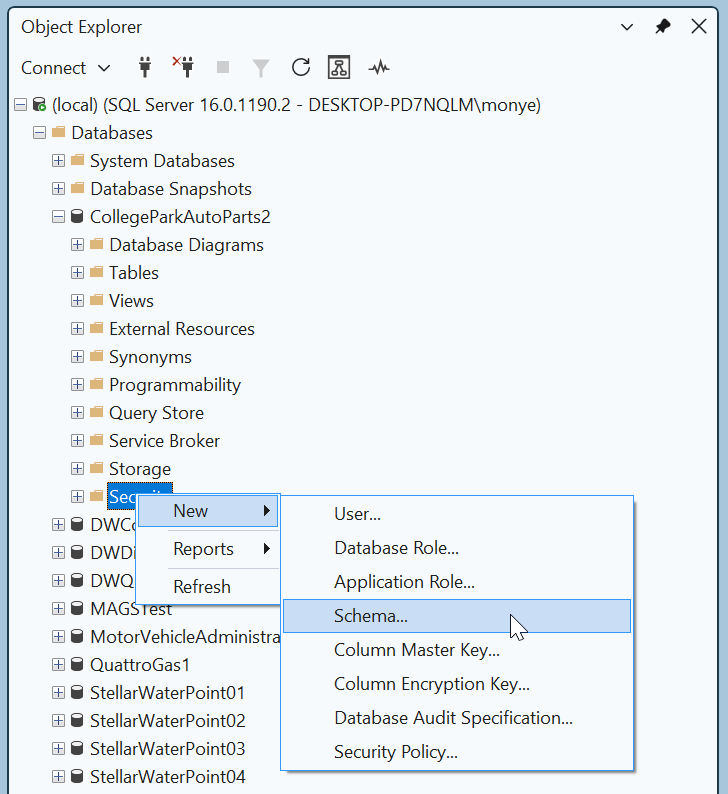Click the Databases folder icon
This screenshot has height=794, width=728.
[x=59, y=132]
